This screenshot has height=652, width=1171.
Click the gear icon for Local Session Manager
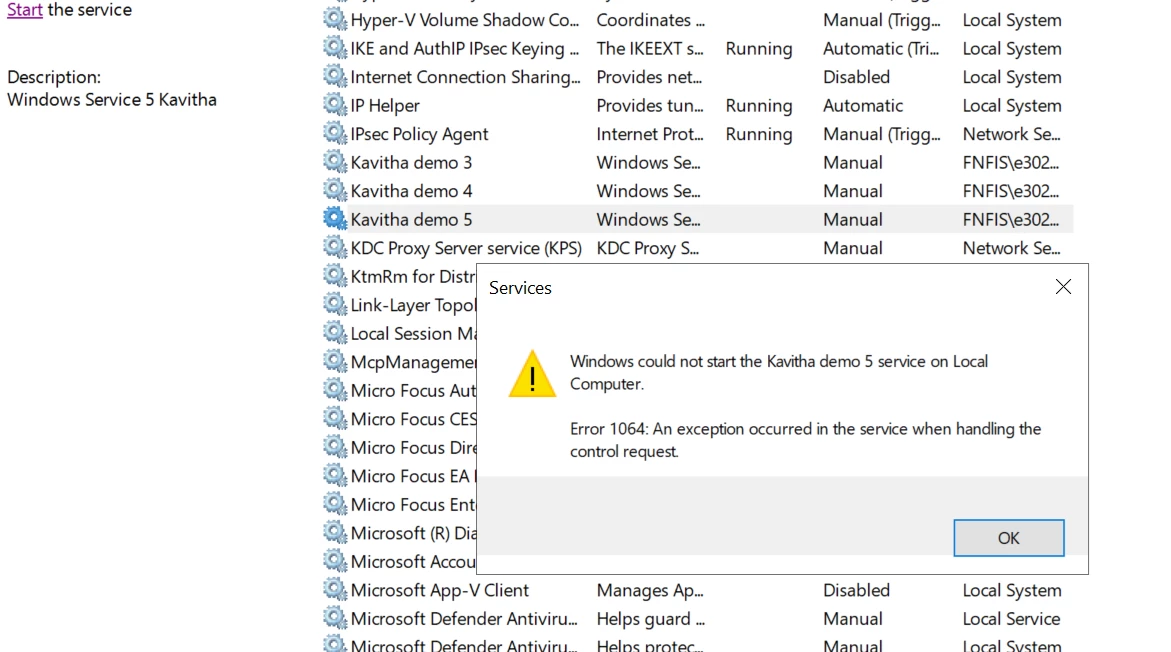coord(335,332)
